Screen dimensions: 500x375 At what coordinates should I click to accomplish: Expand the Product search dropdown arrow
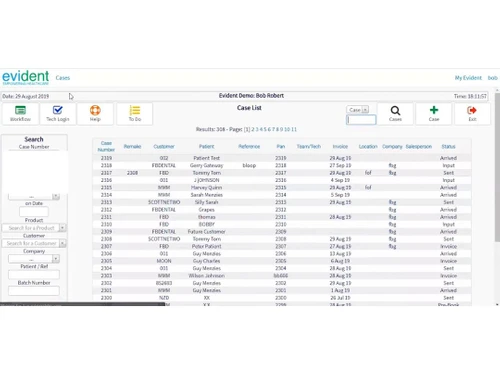point(62,228)
